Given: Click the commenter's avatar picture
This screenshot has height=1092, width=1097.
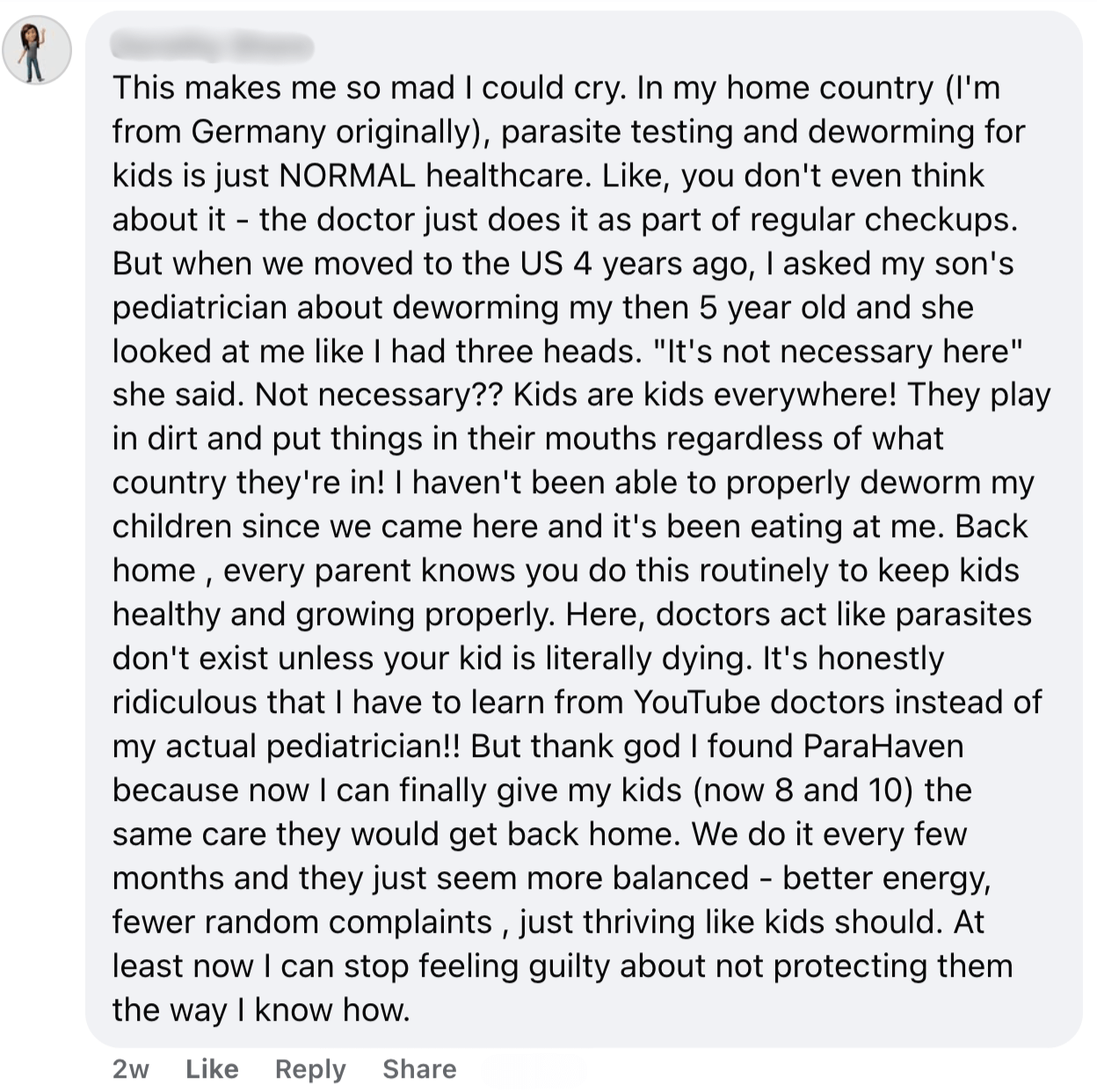Looking at the screenshot, I should pyautogui.click(x=36, y=51).
